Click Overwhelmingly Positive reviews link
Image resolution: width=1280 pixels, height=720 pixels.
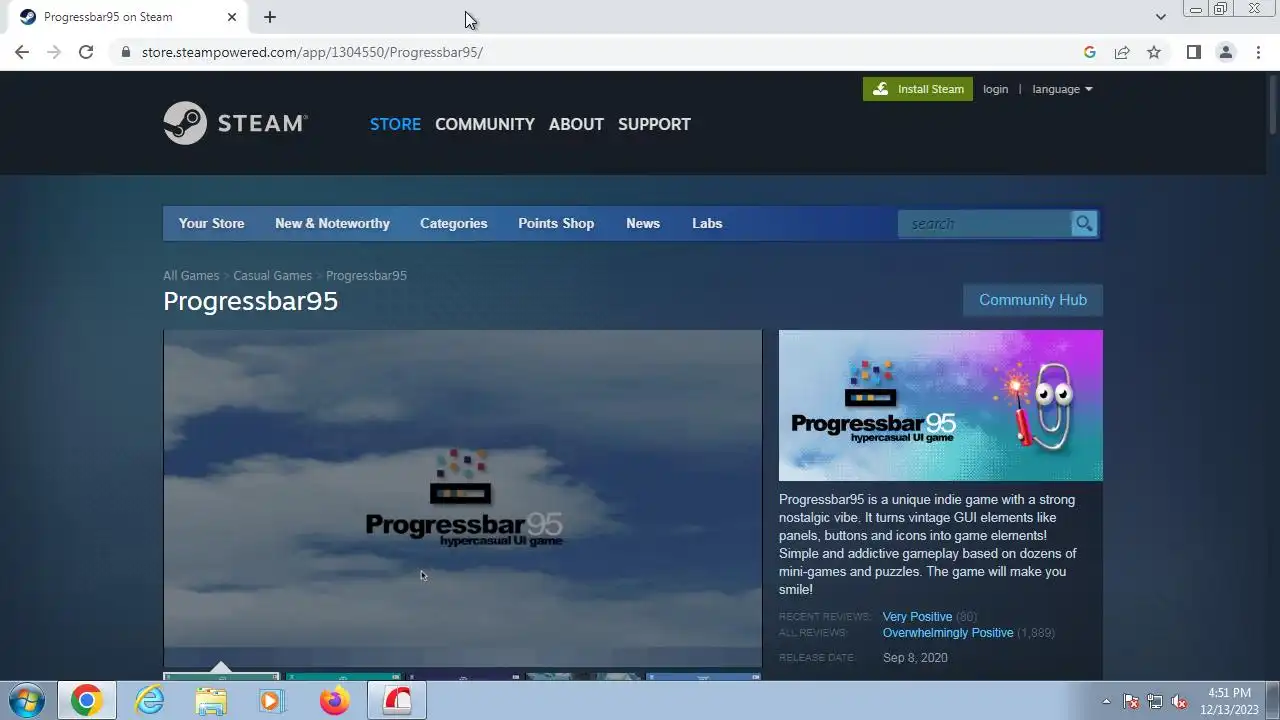tap(948, 633)
